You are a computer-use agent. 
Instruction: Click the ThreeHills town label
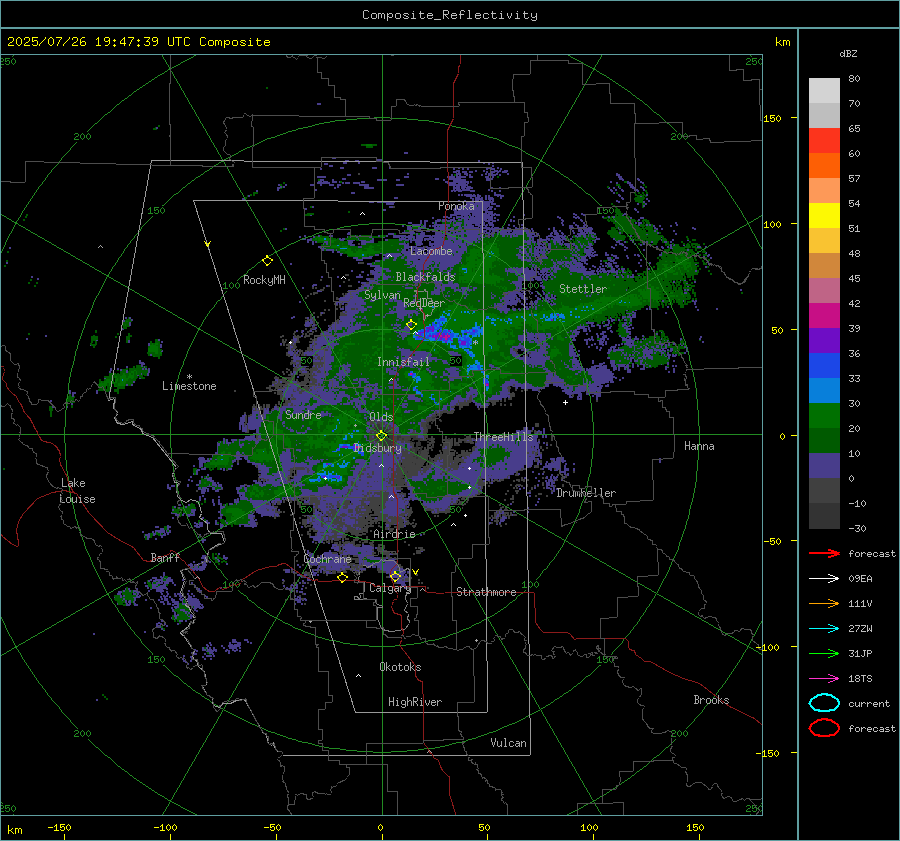point(503,437)
